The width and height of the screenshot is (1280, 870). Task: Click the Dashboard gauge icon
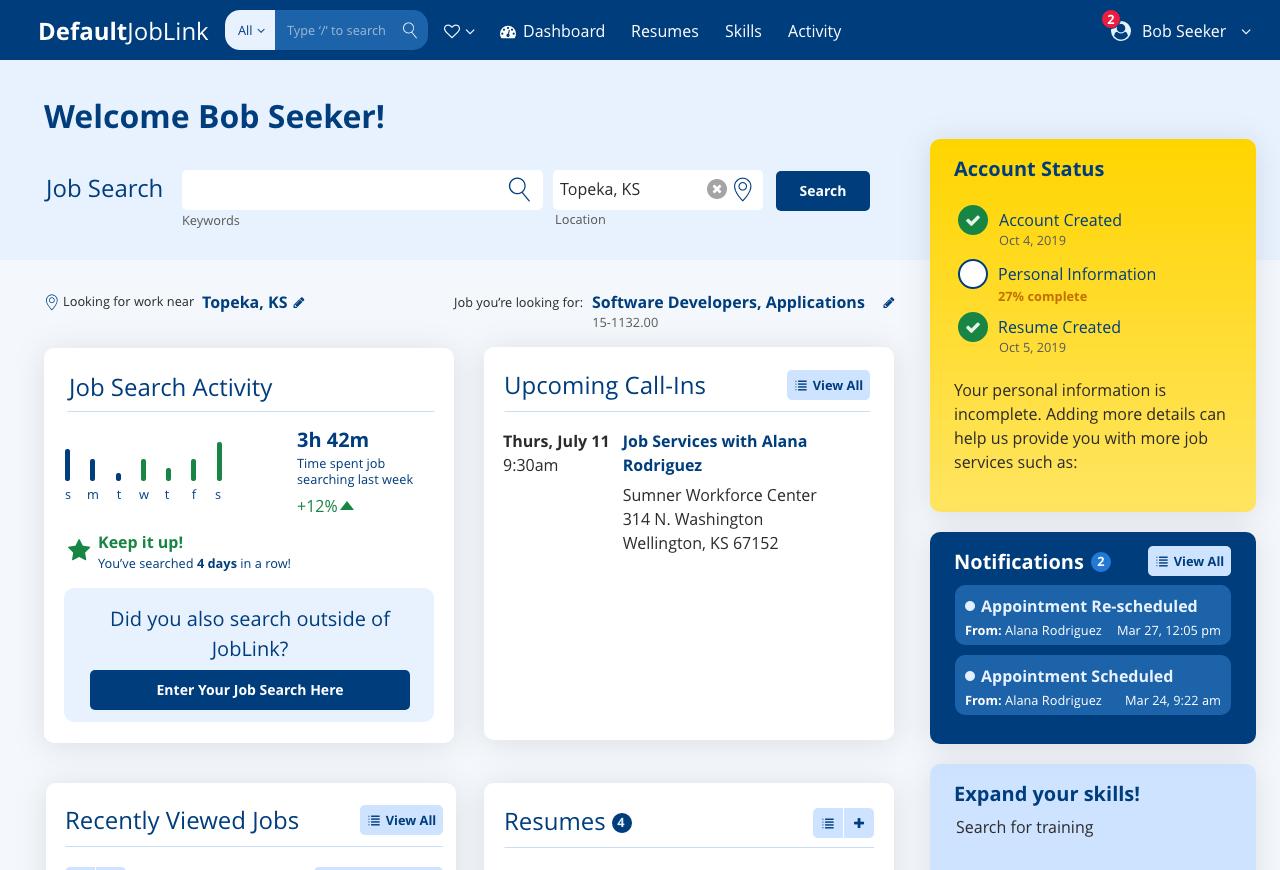(506, 31)
